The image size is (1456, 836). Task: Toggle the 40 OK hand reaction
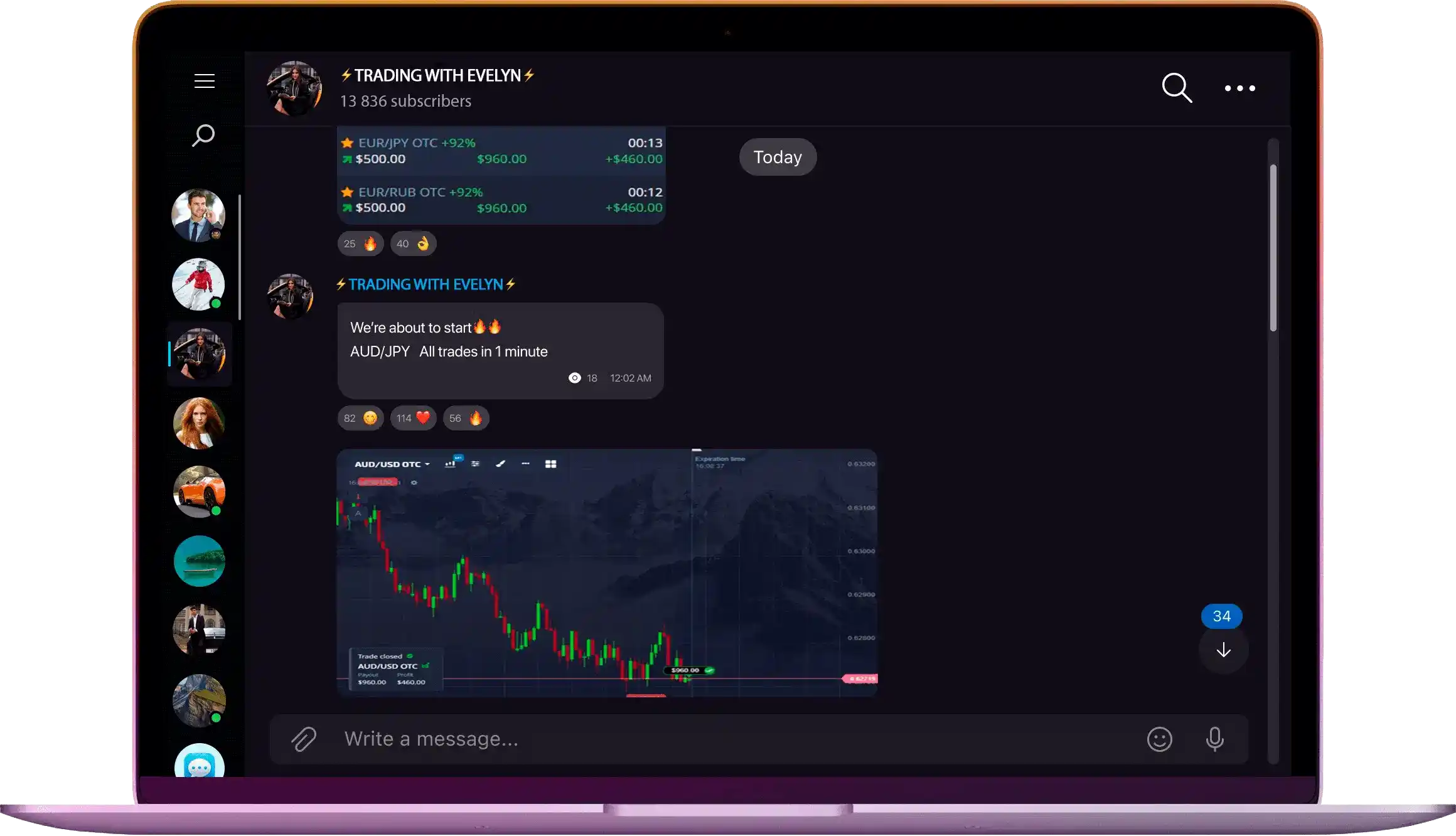point(413,244)
